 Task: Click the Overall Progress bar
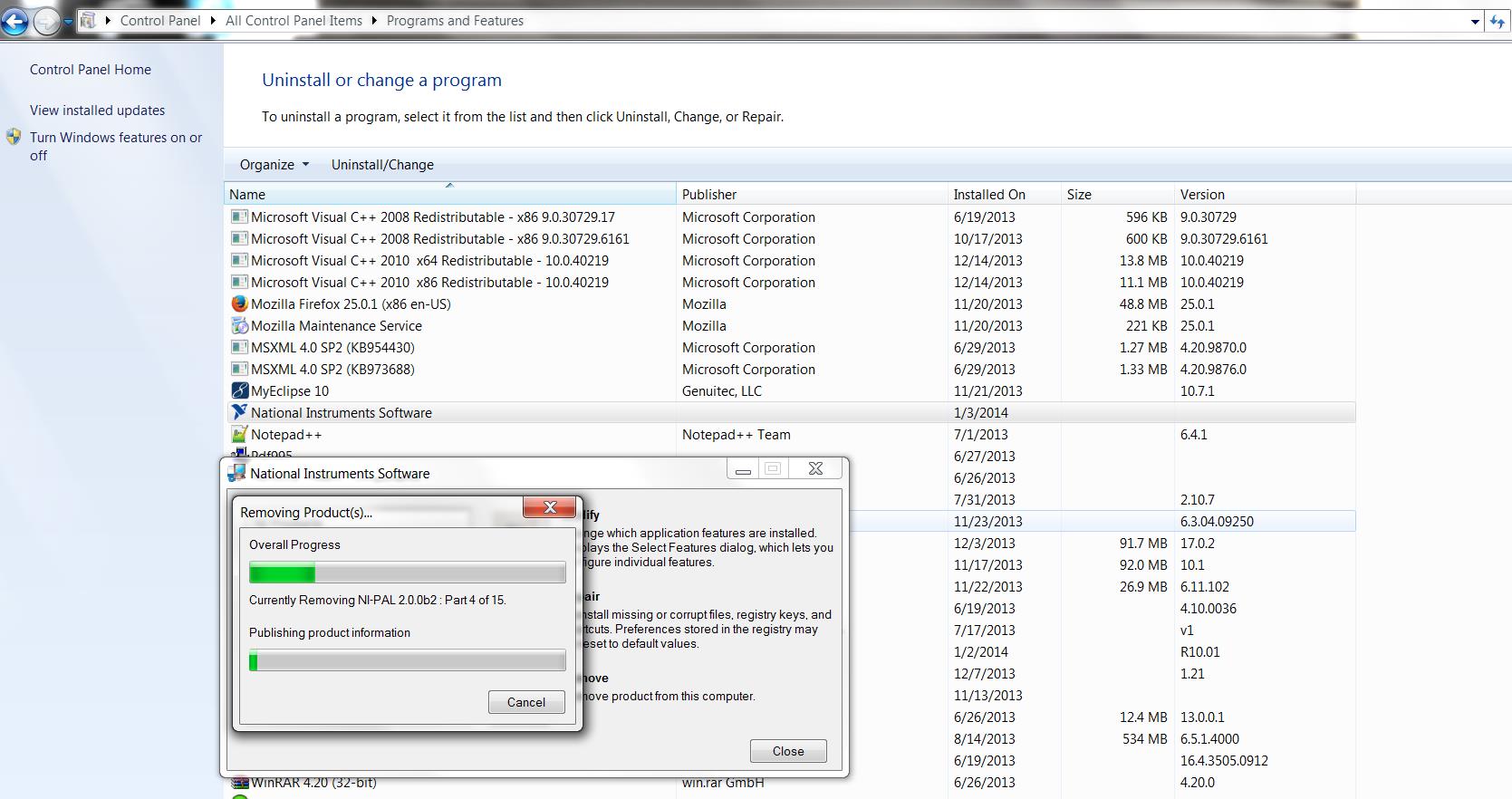tap(408, 573)
